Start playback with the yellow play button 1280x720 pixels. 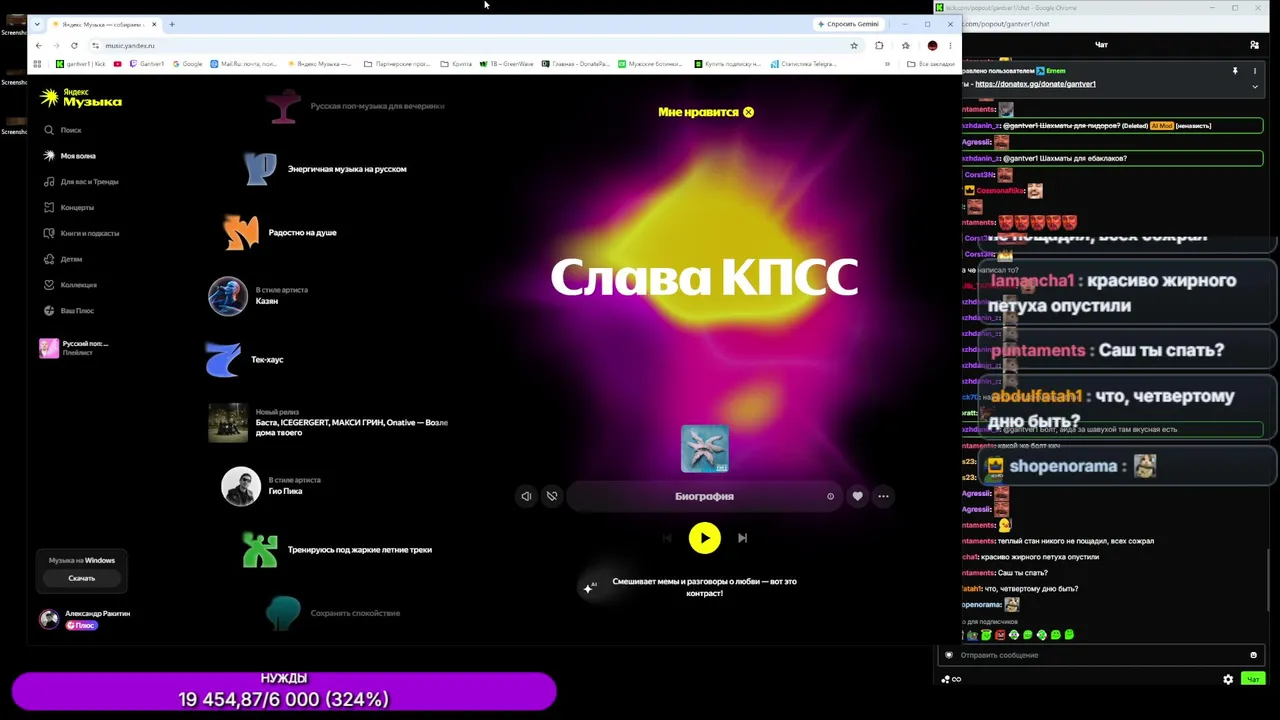(704, 538)
